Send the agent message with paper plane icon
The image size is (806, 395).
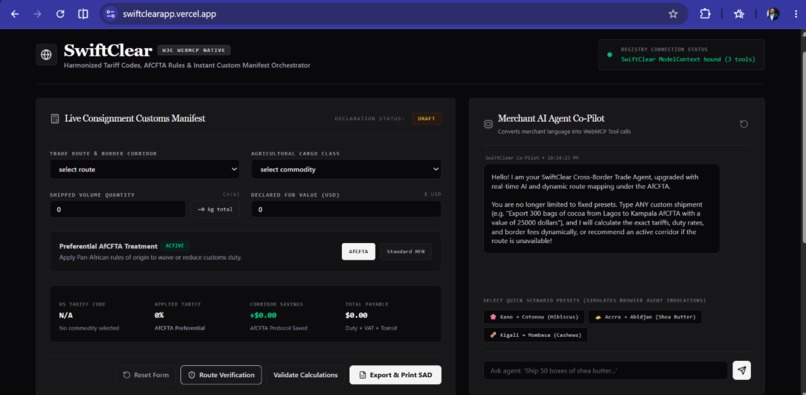tap(742, 370)
